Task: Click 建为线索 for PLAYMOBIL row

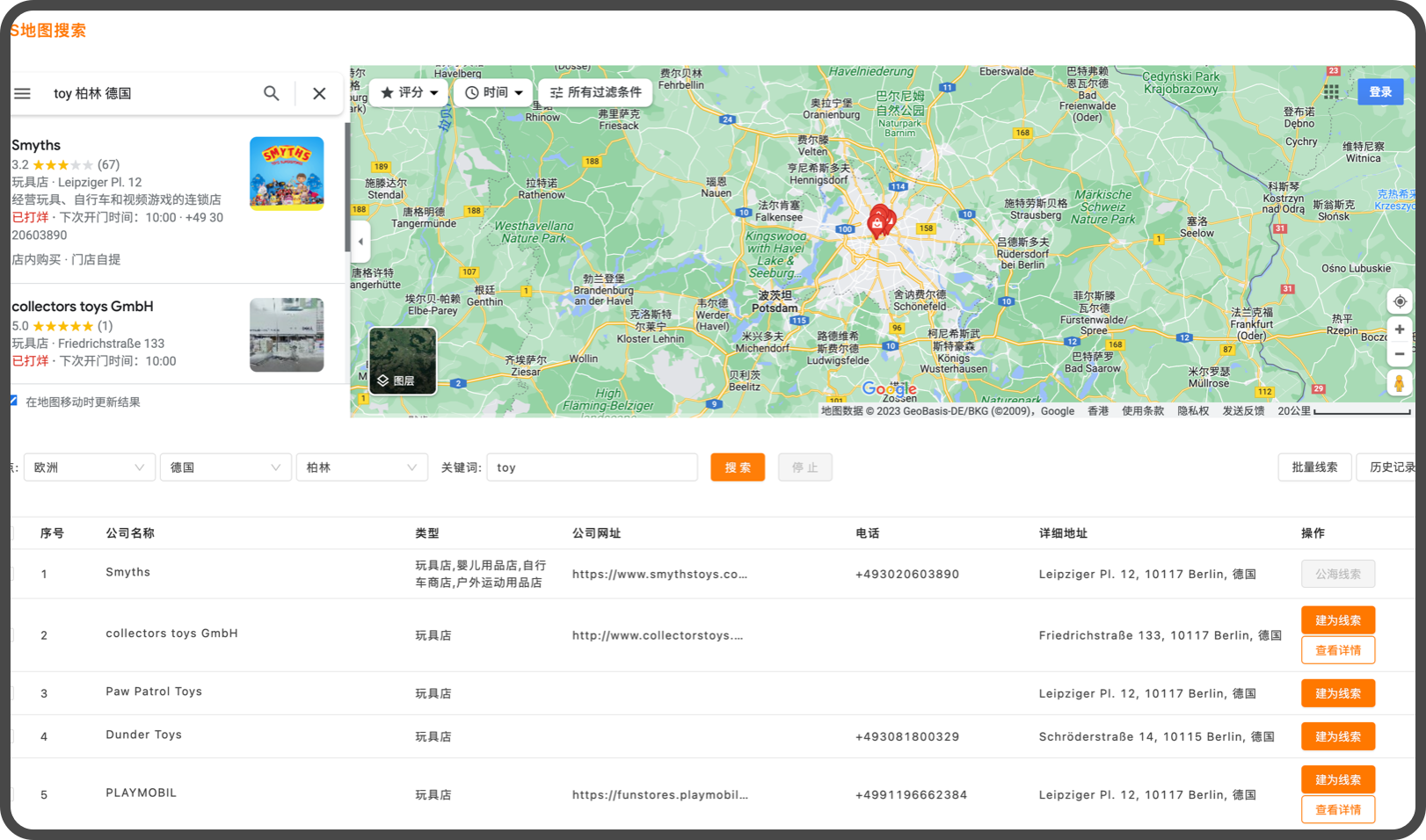Action: tap(1338, 779)
